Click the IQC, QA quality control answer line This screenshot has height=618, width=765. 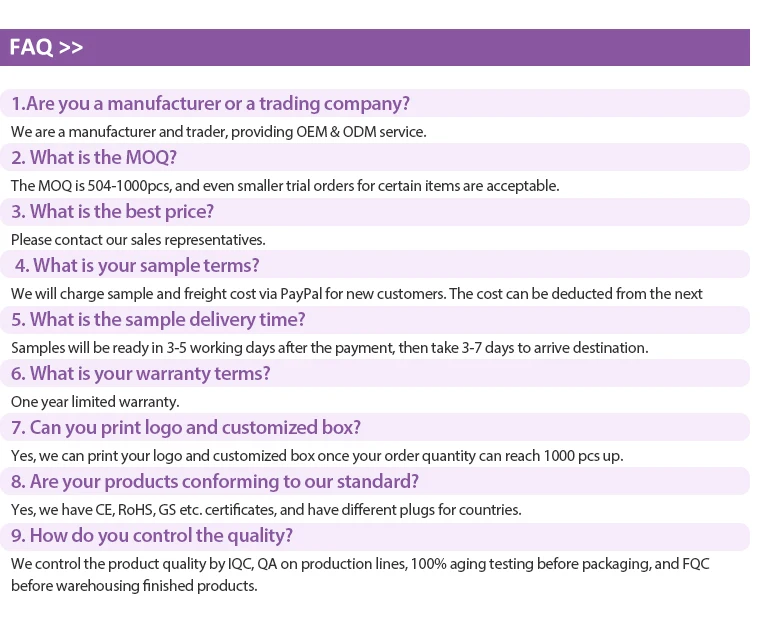click(360, 563)
